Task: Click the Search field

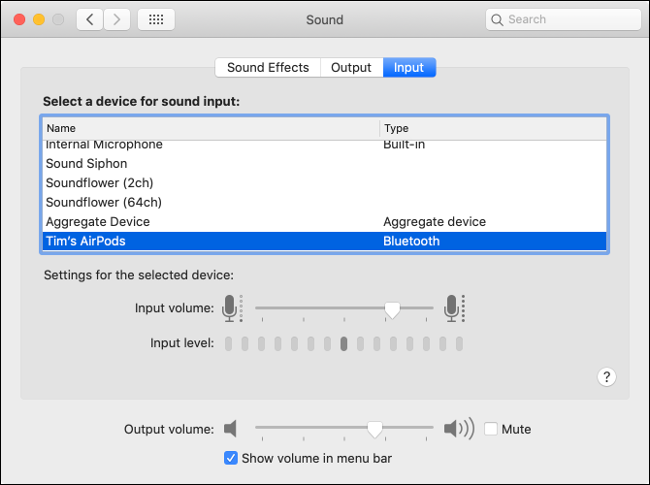Action: [563, 19]
